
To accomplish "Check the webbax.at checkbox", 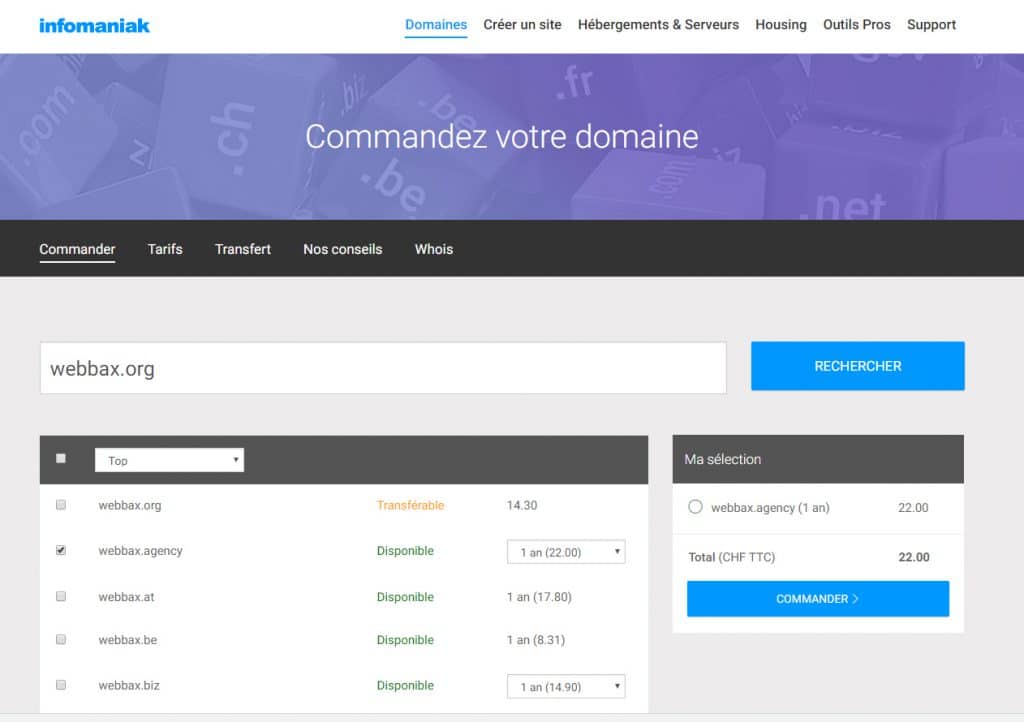I will pos(61,596).
